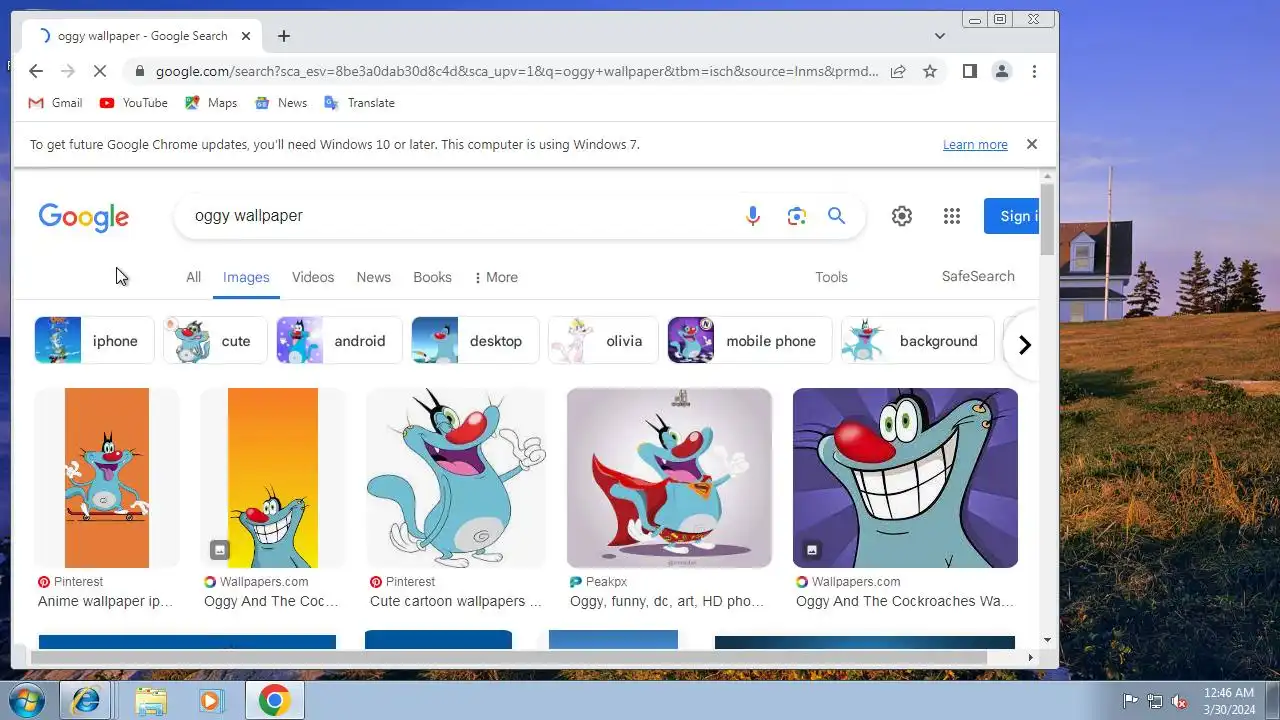Viewport: 1280px width, 720px height.
Task: Open the tab search dropdown arrow
Action: (x=940, y=36)
